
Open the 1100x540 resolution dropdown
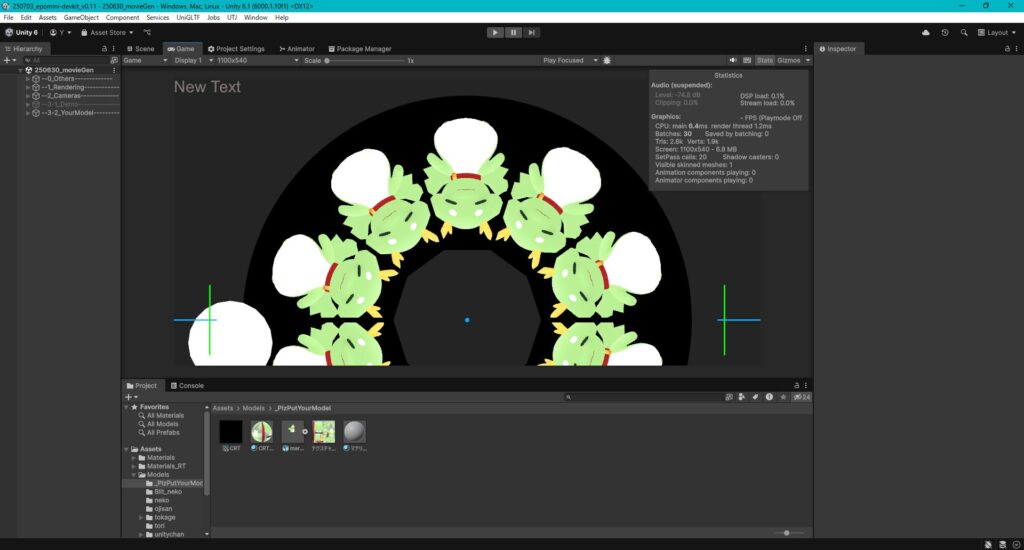point(257,60)
